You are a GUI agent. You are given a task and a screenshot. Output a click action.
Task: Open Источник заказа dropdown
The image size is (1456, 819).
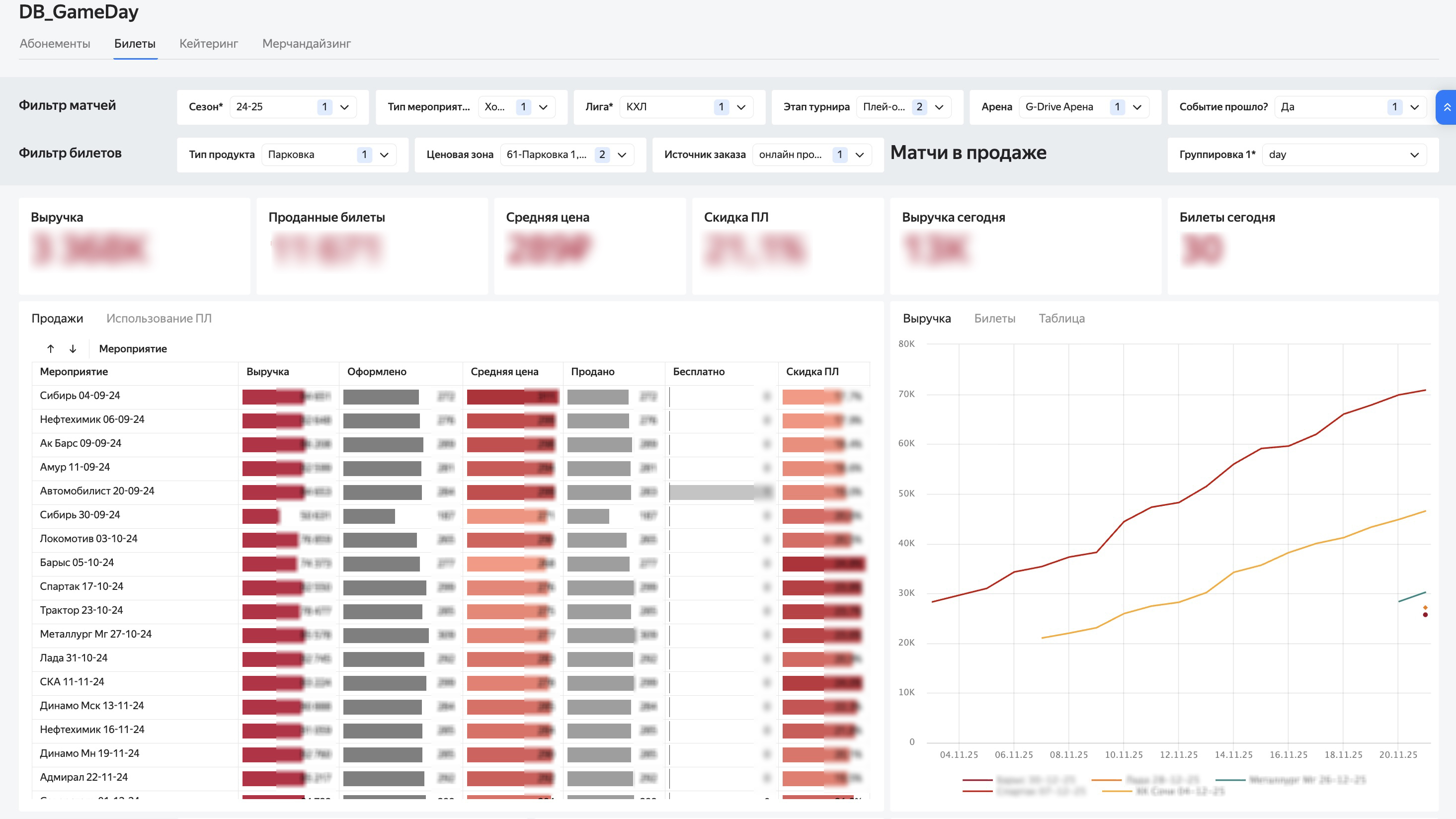(x=859, y=155)
